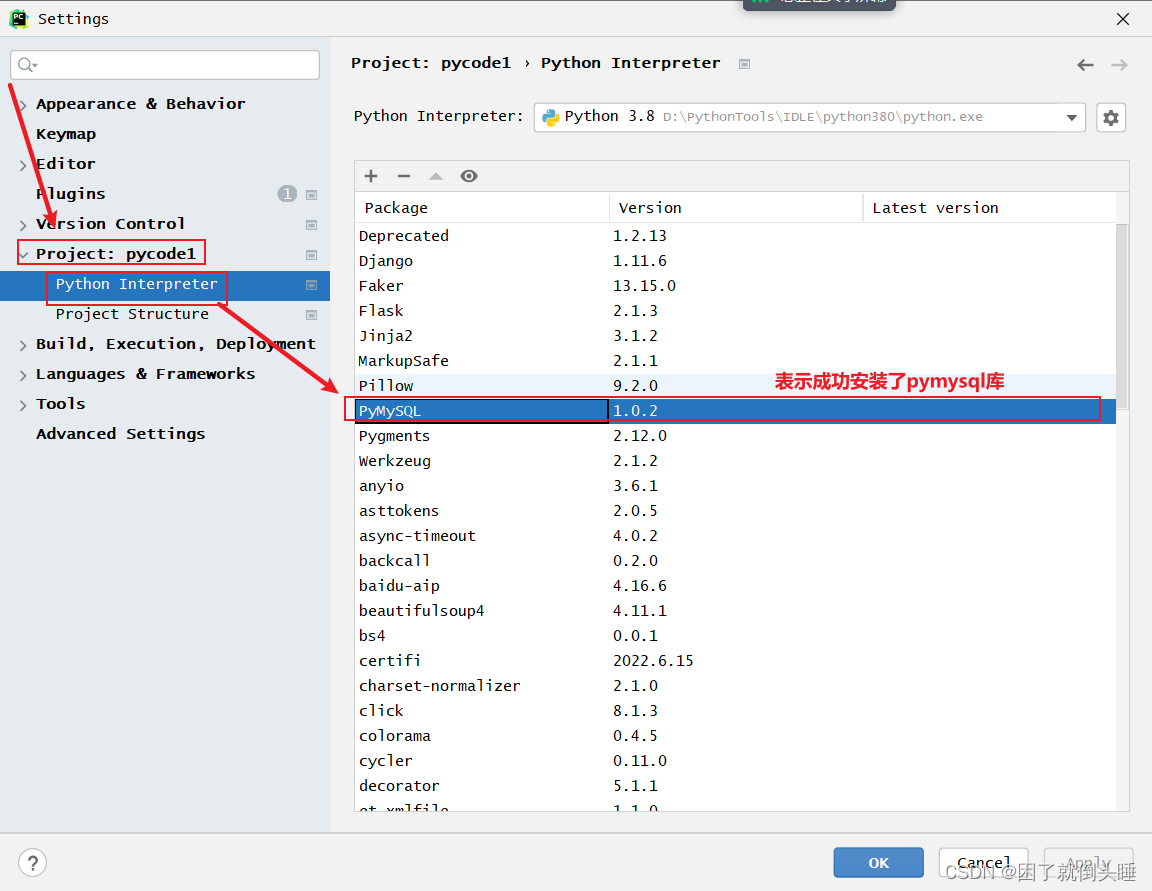Select the cycler package row
This screenshot has width=1152, height=891.
[x=735, y=760]
